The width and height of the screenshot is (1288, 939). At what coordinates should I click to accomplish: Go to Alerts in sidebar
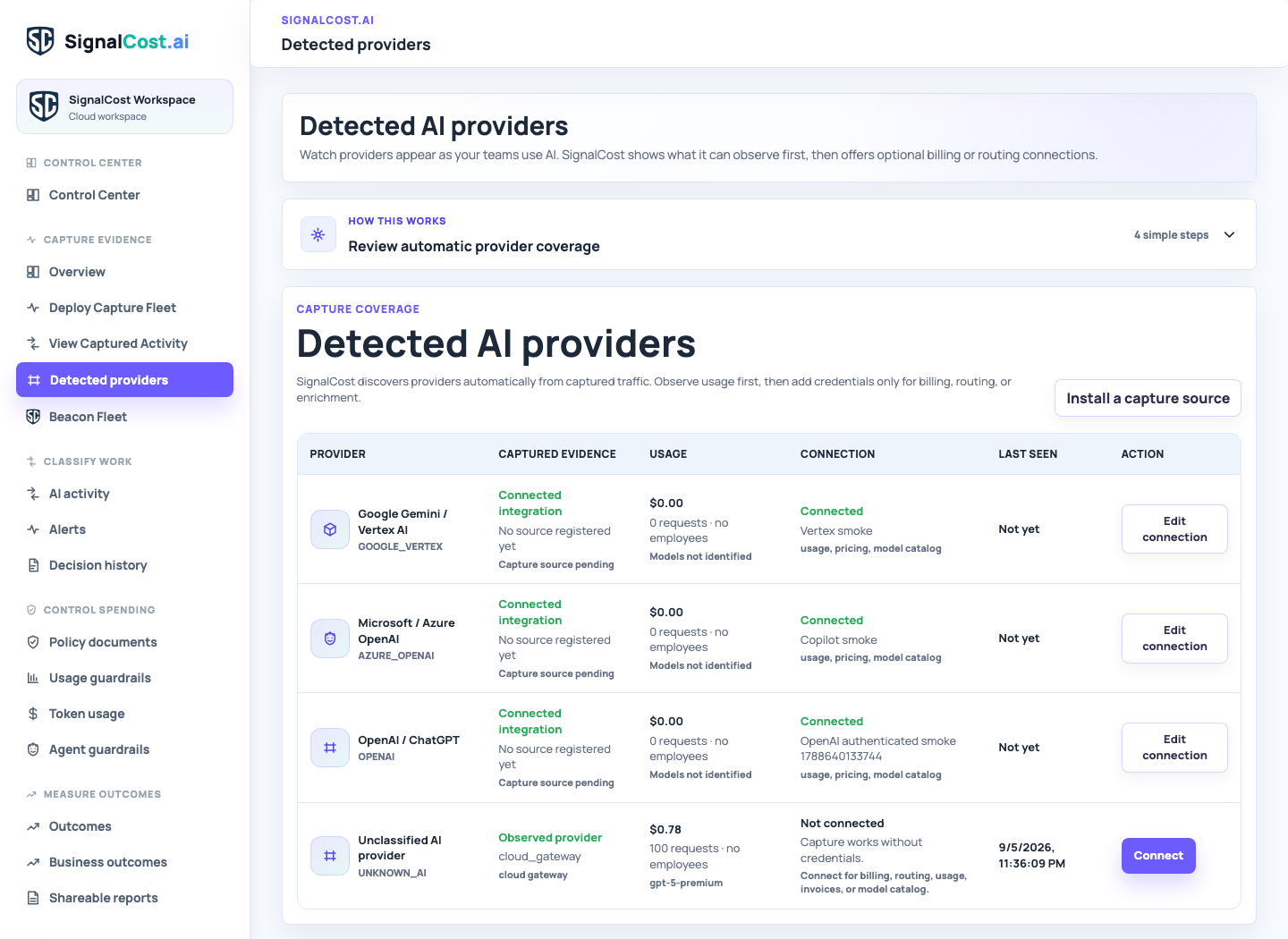[x=124, y=529]
